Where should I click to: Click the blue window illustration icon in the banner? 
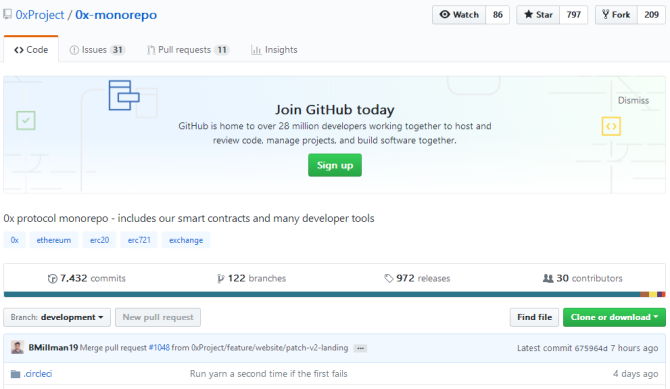[x=124, y=95]
